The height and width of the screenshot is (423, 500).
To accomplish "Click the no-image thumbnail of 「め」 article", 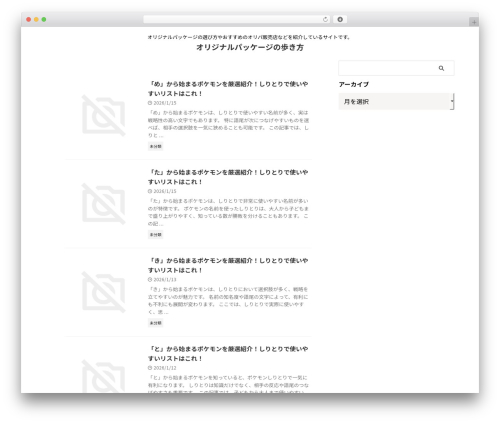I will point(104,115).
